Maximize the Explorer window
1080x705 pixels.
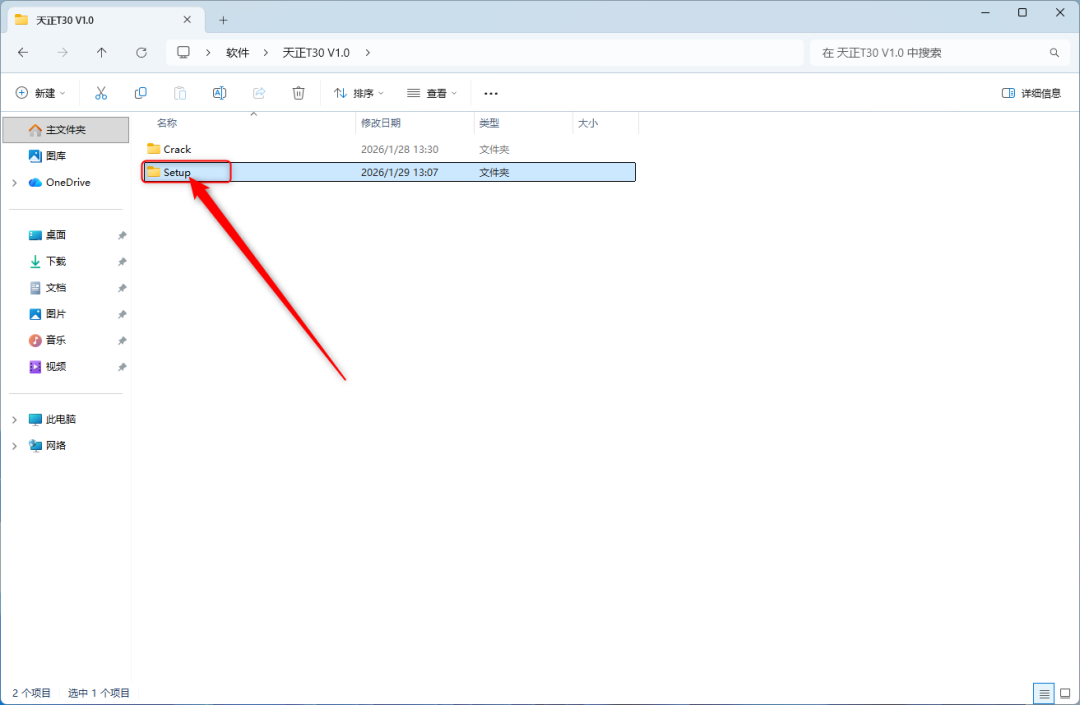[x=1022, y=12]
